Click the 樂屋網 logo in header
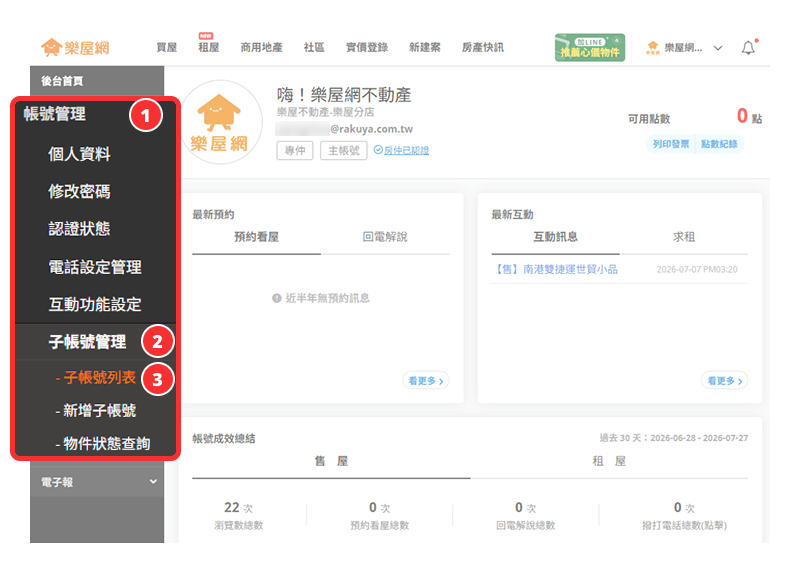The image size is (800, 584). pos(76,47)
